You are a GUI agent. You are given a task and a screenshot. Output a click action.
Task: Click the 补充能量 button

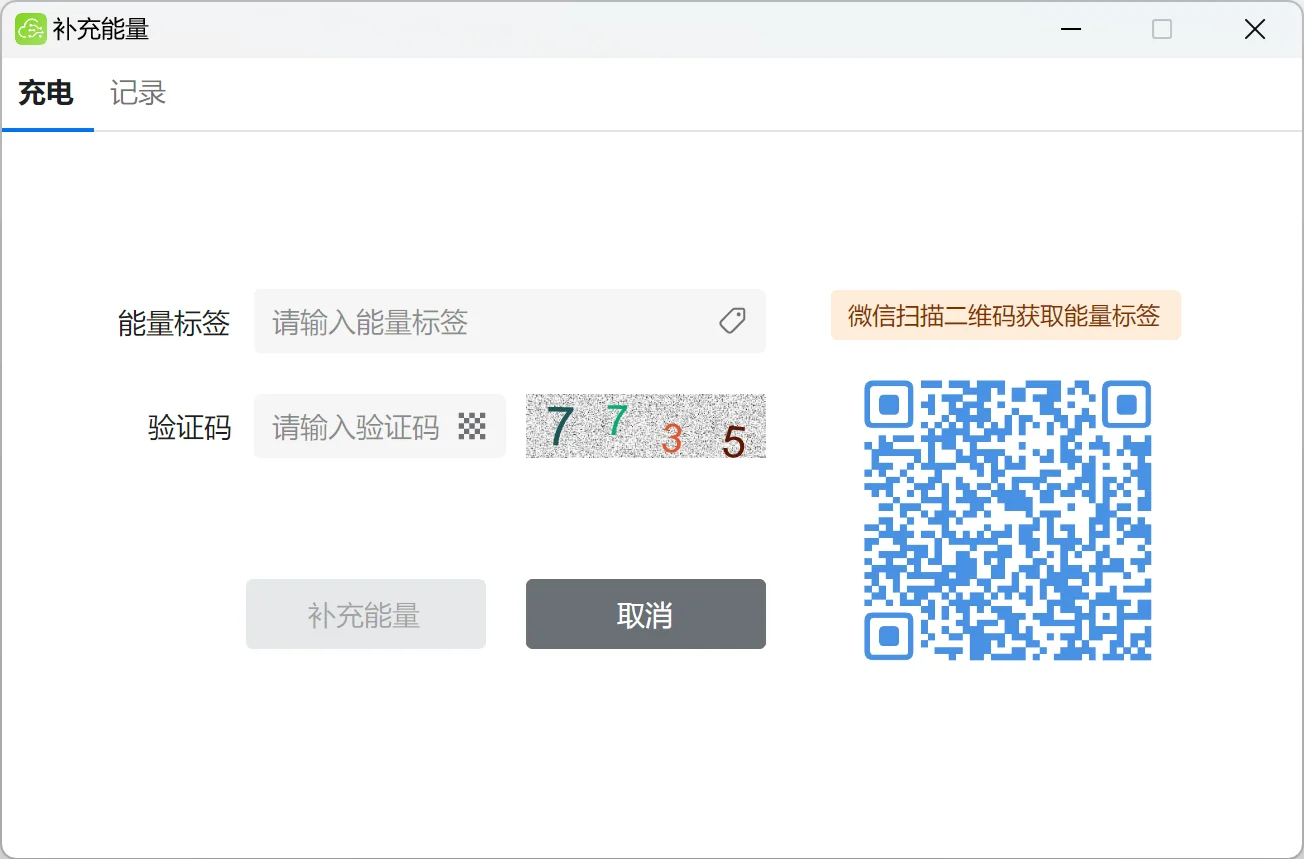[366, 614]
